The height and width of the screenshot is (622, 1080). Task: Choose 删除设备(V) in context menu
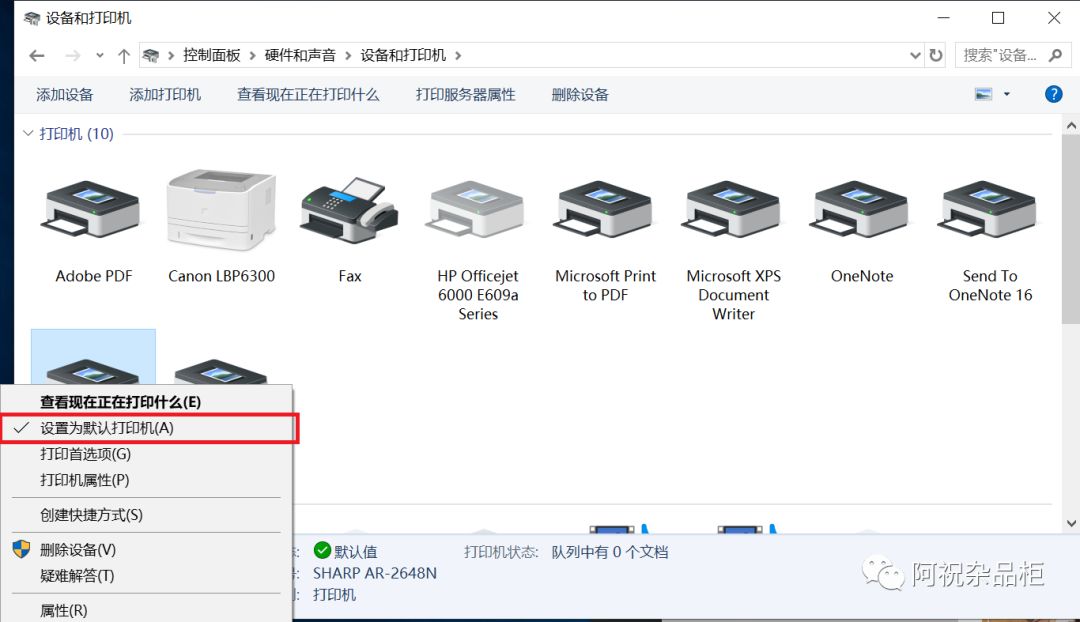[x=147, y=550]
